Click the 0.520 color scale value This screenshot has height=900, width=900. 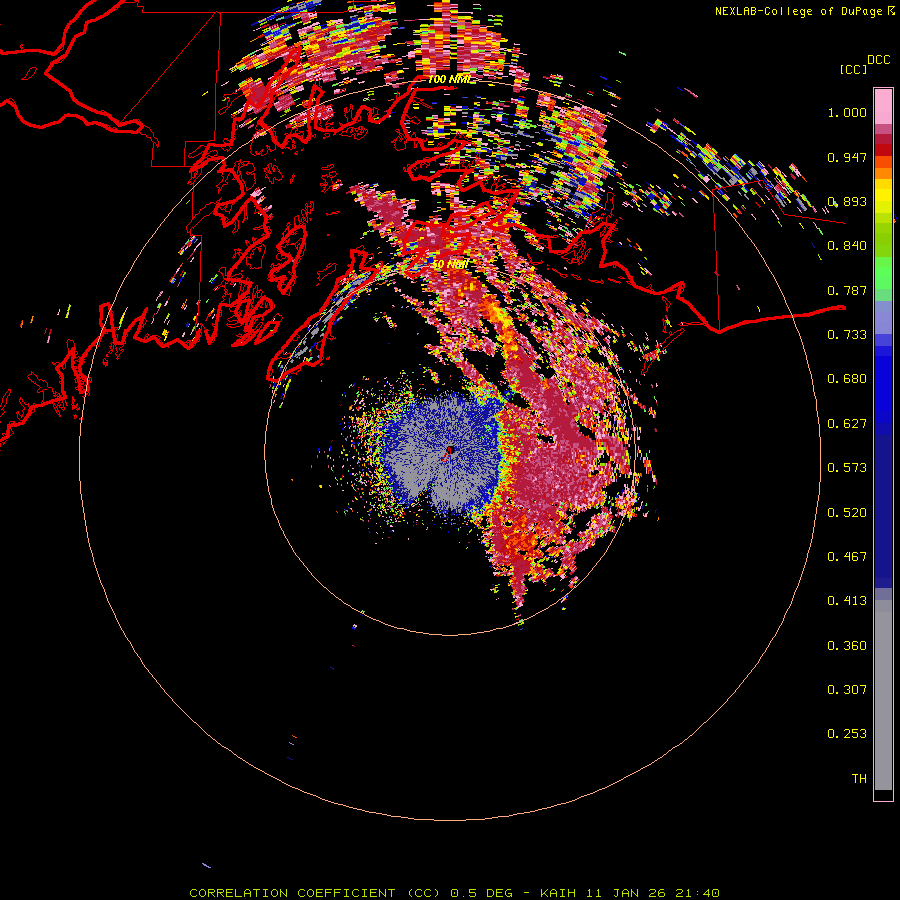(x=847, y=513)
